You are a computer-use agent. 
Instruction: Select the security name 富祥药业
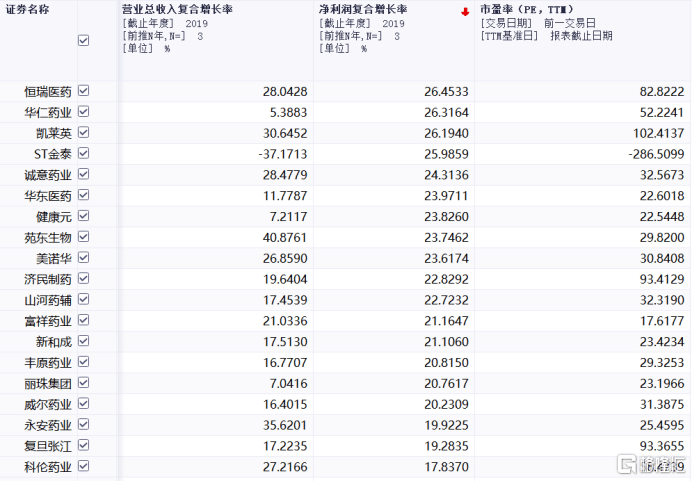pos(48,321)
